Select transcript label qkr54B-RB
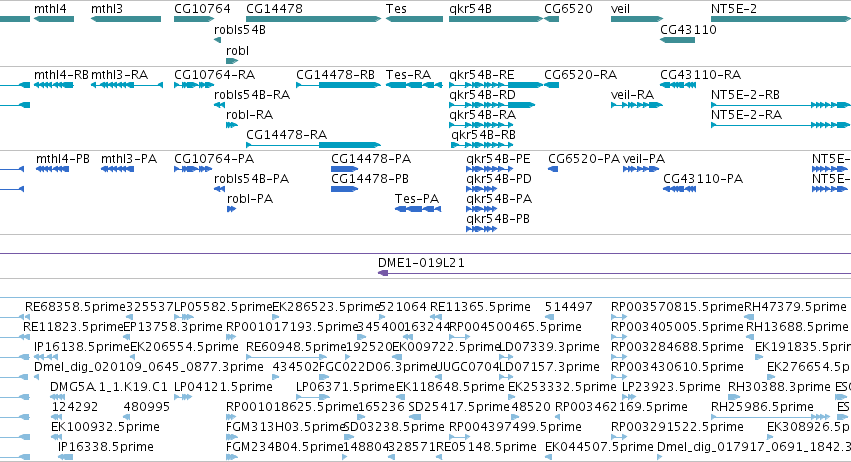Image resolution: width=851 pixels, height=462 pixels. 483,135
